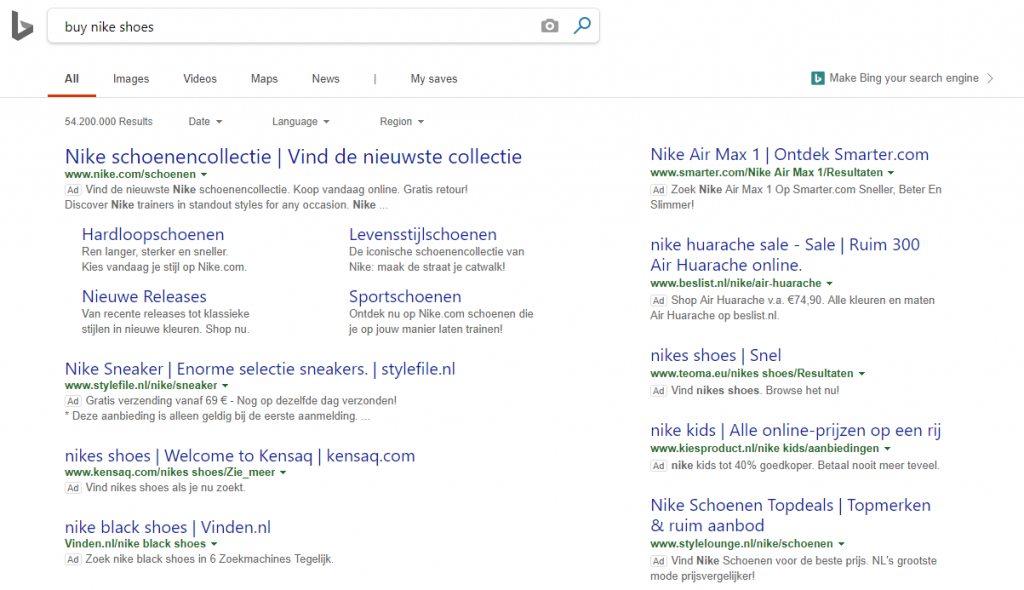Open My saves
The height and width of the screenshot is (590, 1024).
coord(433,79)
